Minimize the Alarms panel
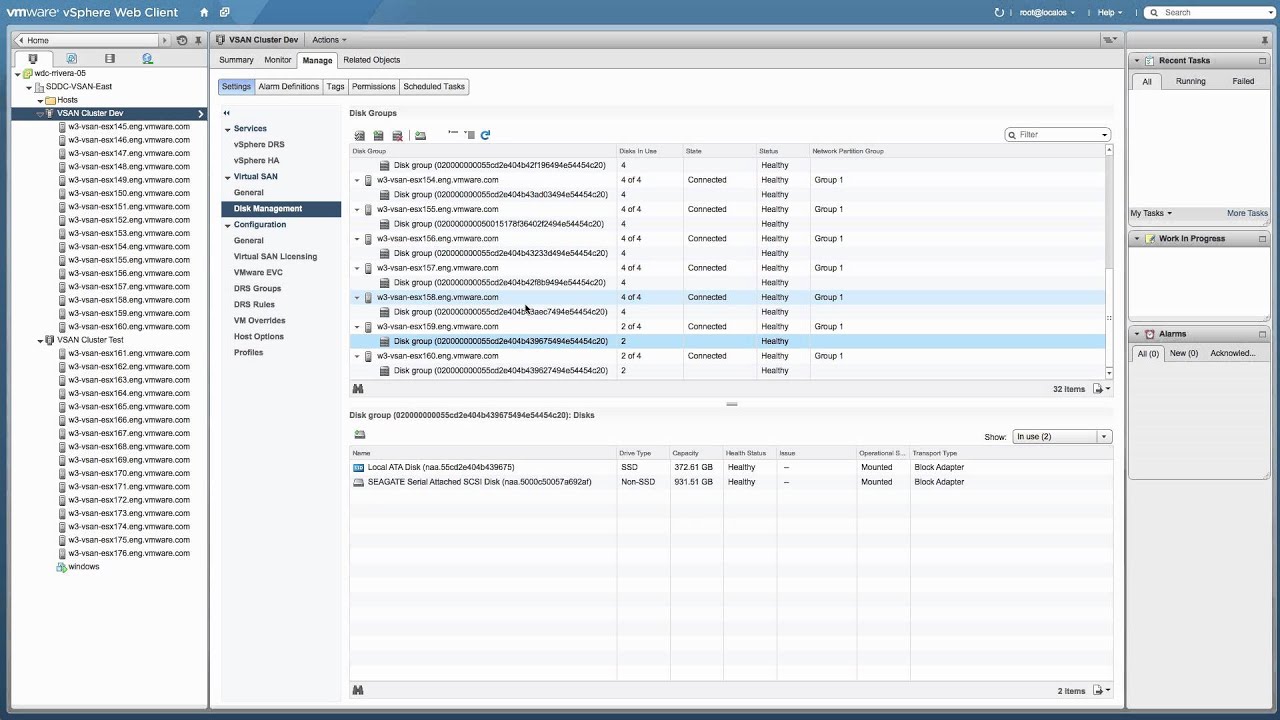The height and width of the screenshot is (720, 1280). [1262, 334]
